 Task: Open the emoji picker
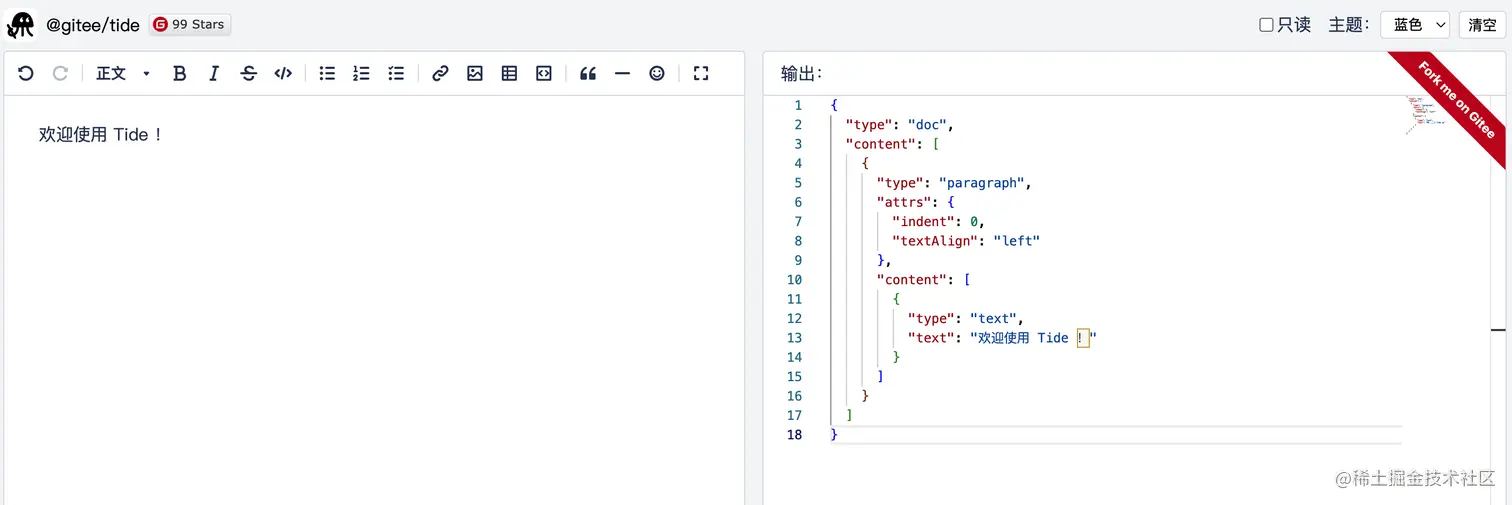[x=657, y=73]
